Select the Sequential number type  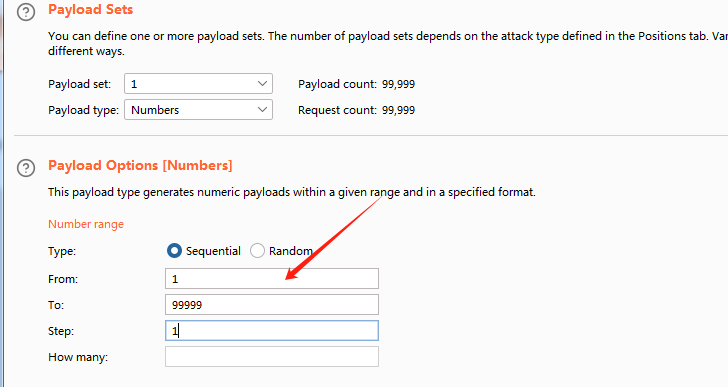[174, 251]
